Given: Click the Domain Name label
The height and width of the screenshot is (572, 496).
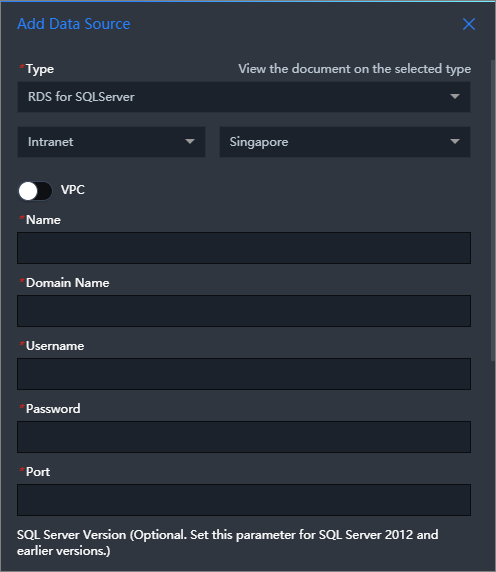Looking at the screenshot, I should pyautogui.click(x=67, y=283).
